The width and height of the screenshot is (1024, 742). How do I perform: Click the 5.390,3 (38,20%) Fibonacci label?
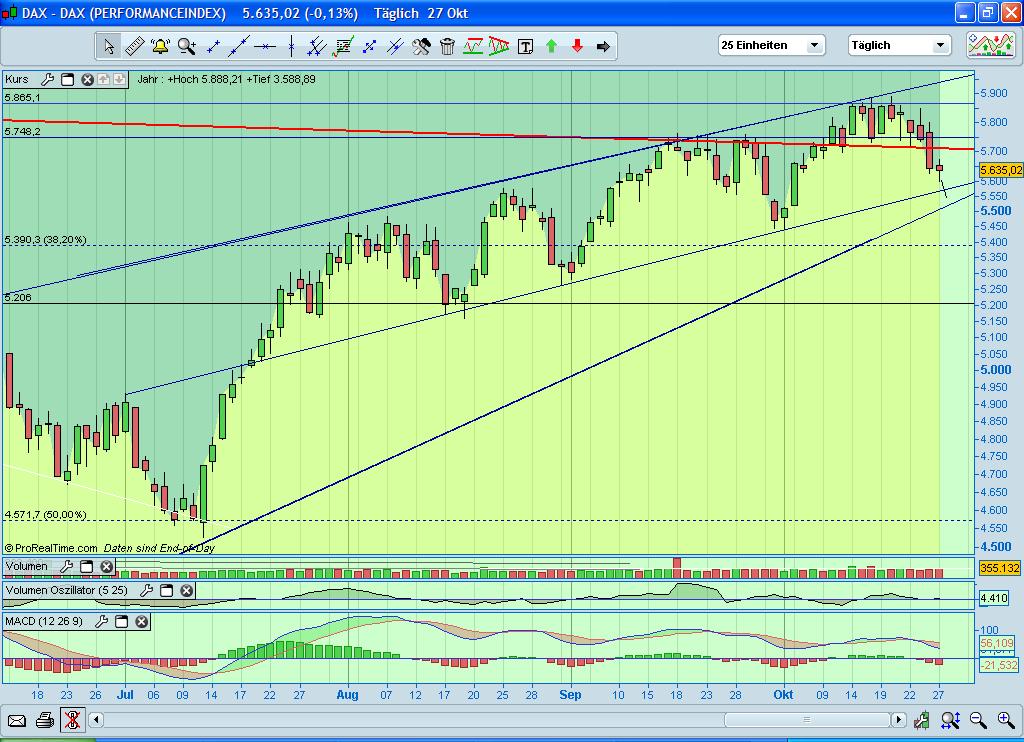(45, 240)
